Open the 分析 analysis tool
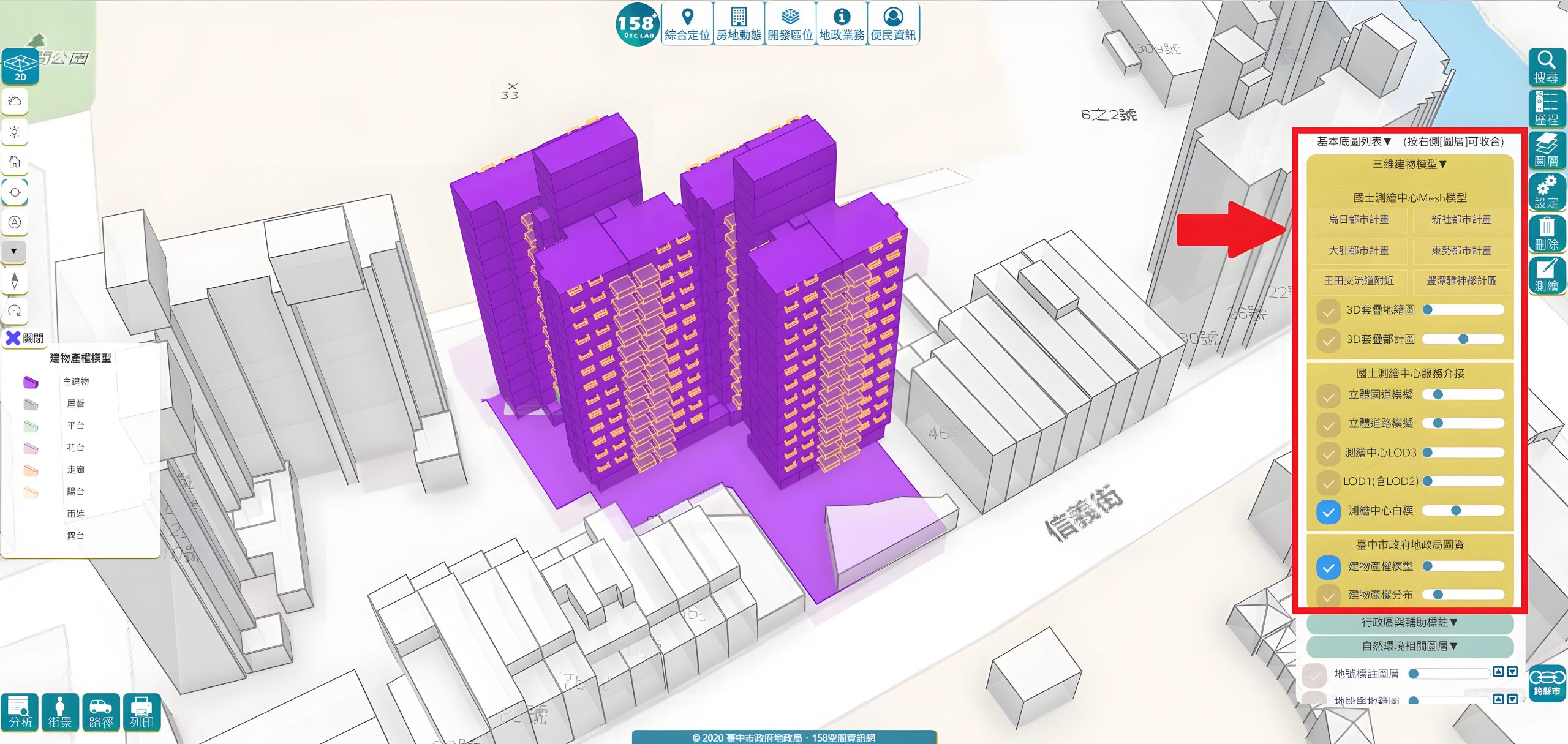The width and height of the screenshot is (1568, 744). (20, 712)
